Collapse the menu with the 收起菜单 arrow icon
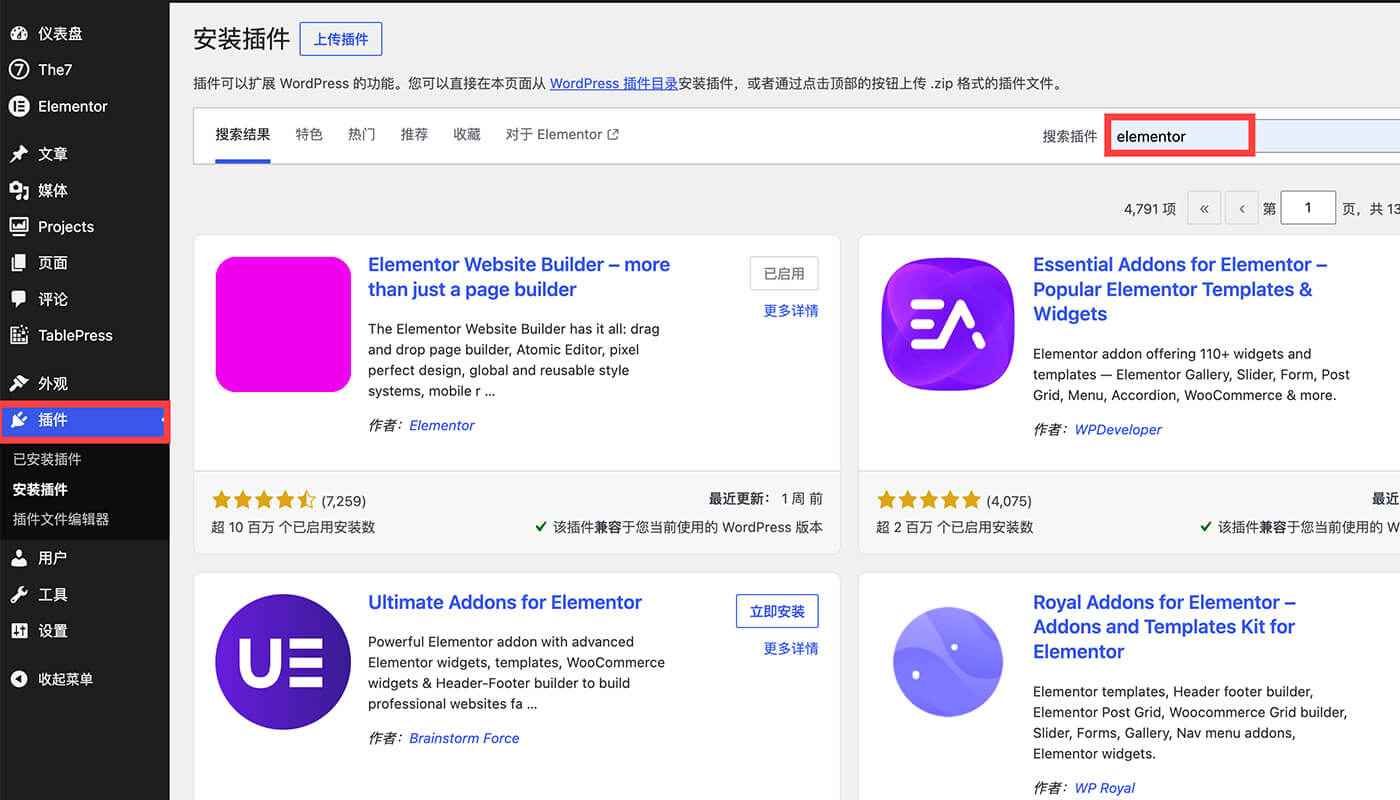 18,679
